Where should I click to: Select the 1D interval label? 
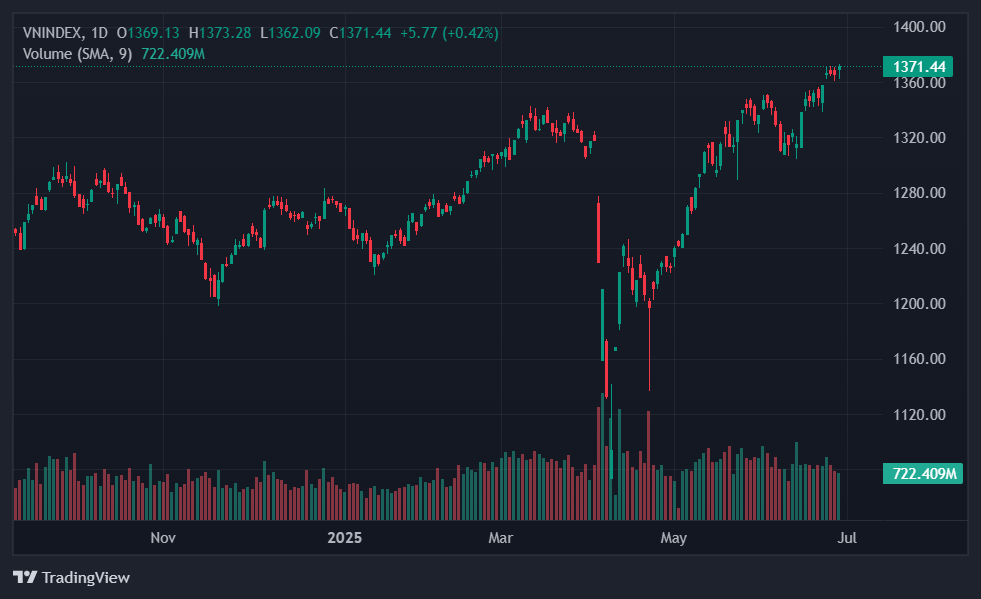pos(99,33)
